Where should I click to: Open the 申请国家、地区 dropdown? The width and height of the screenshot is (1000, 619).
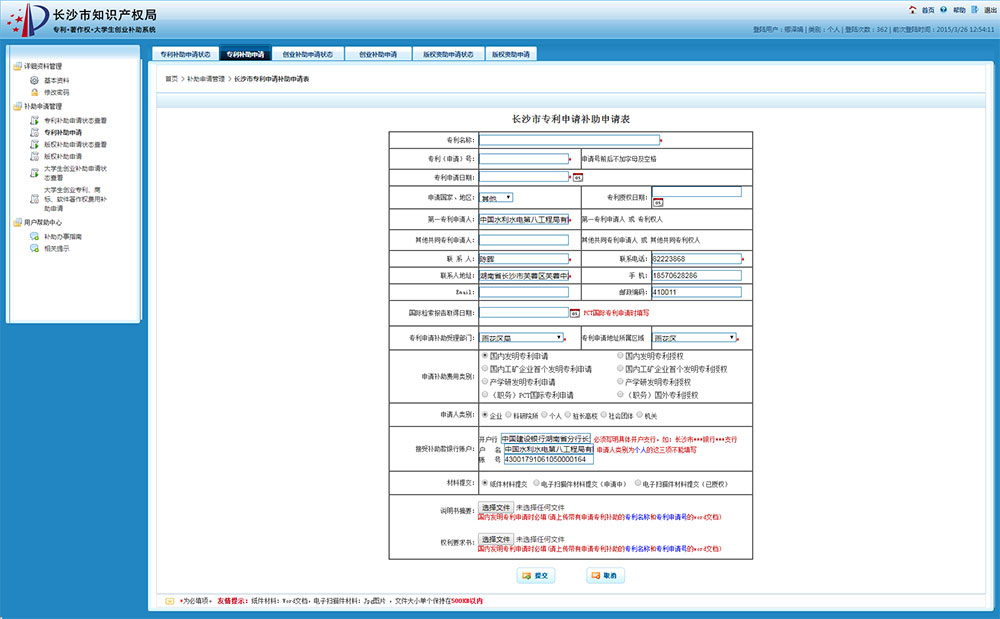pos(496,198)
